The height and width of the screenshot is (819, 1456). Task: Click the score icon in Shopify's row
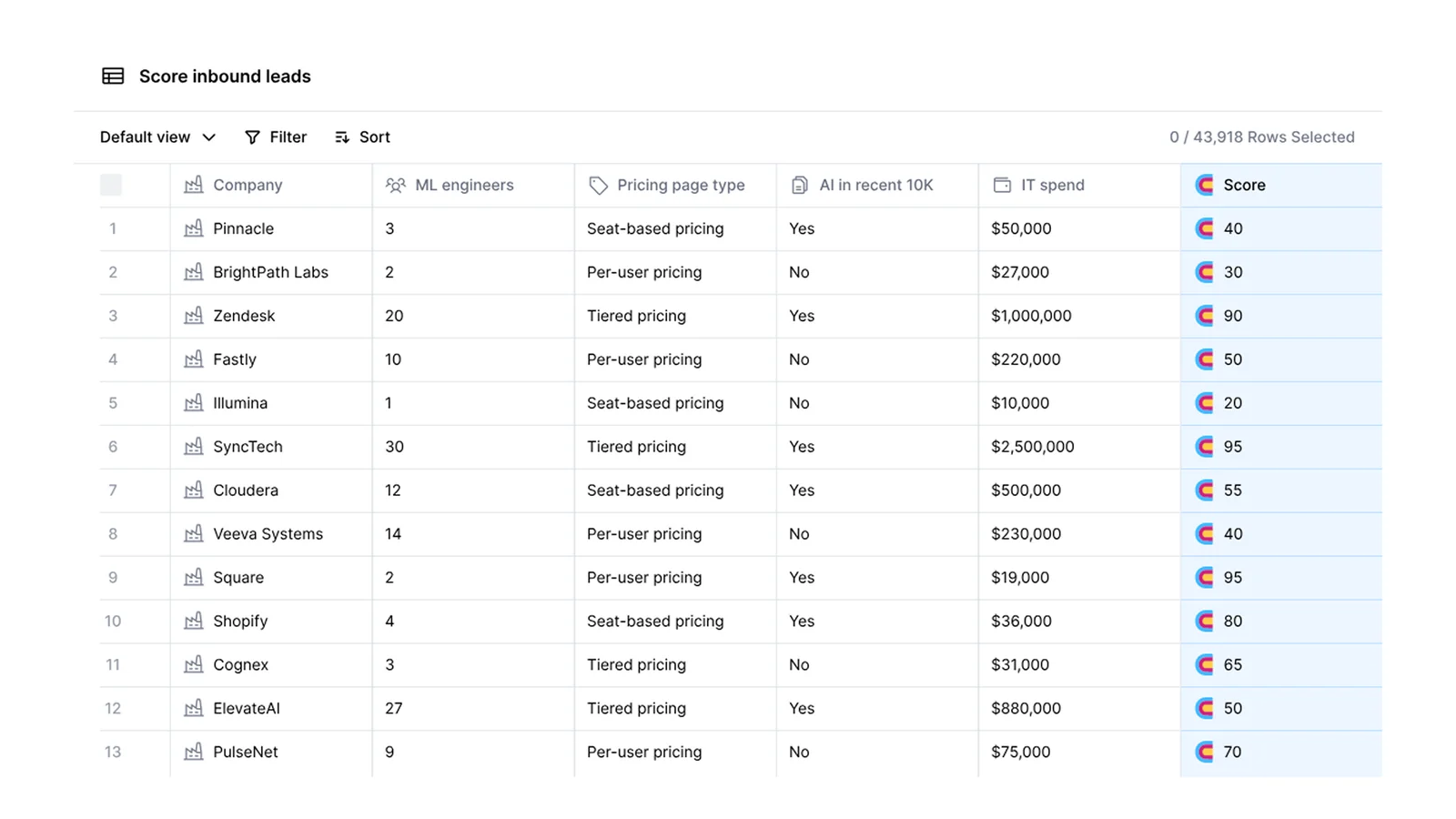click(1205, 622)
